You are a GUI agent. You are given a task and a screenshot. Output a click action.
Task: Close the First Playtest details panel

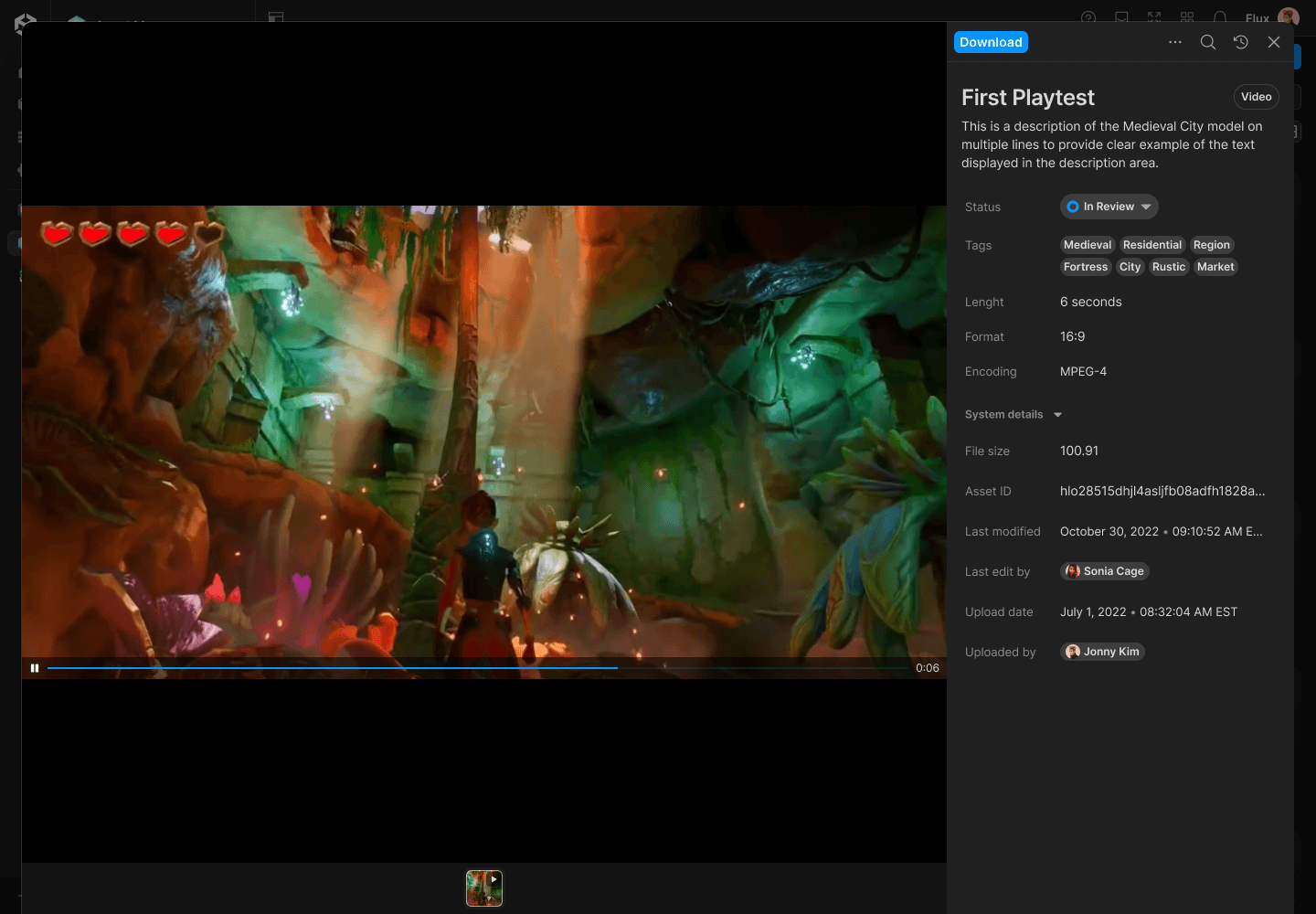point(1274,42)
